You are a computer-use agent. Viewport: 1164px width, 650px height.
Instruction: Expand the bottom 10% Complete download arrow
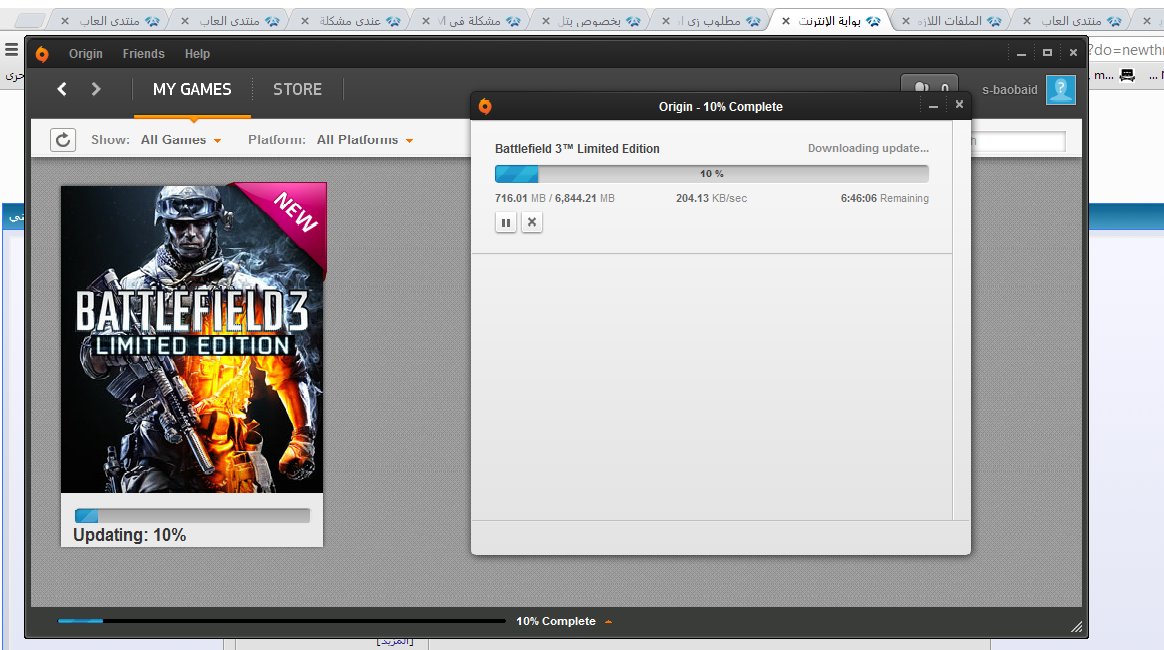(x=609, y=622)
